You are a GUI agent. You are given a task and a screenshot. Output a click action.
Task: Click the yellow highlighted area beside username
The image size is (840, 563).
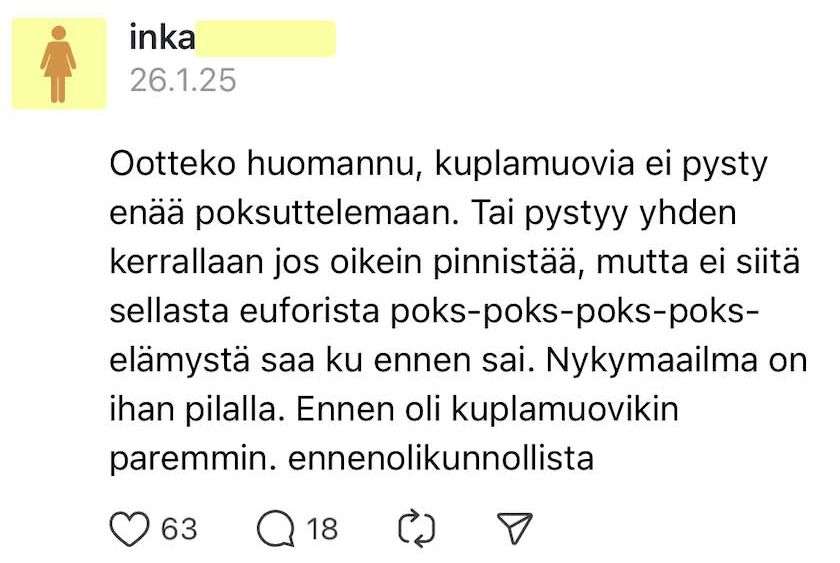click(x=266, y=38)
